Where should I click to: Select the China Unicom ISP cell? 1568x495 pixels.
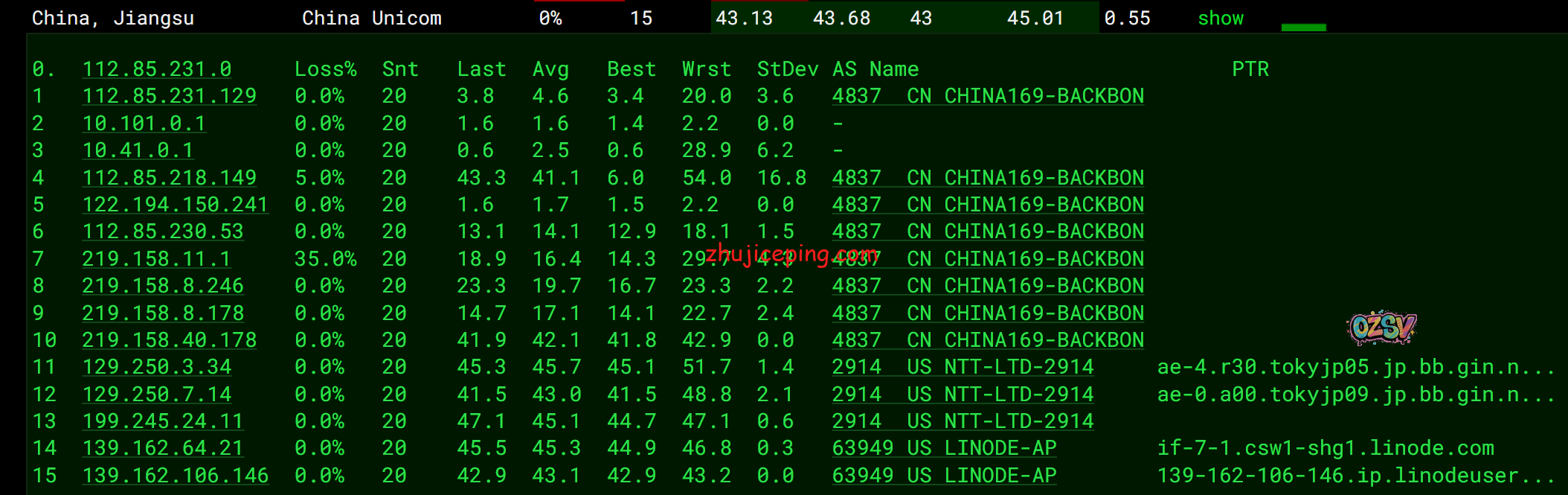point(371,19)
